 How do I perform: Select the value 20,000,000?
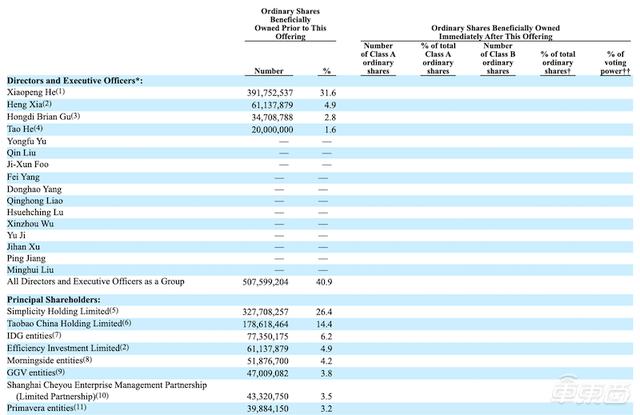[272, 130]
